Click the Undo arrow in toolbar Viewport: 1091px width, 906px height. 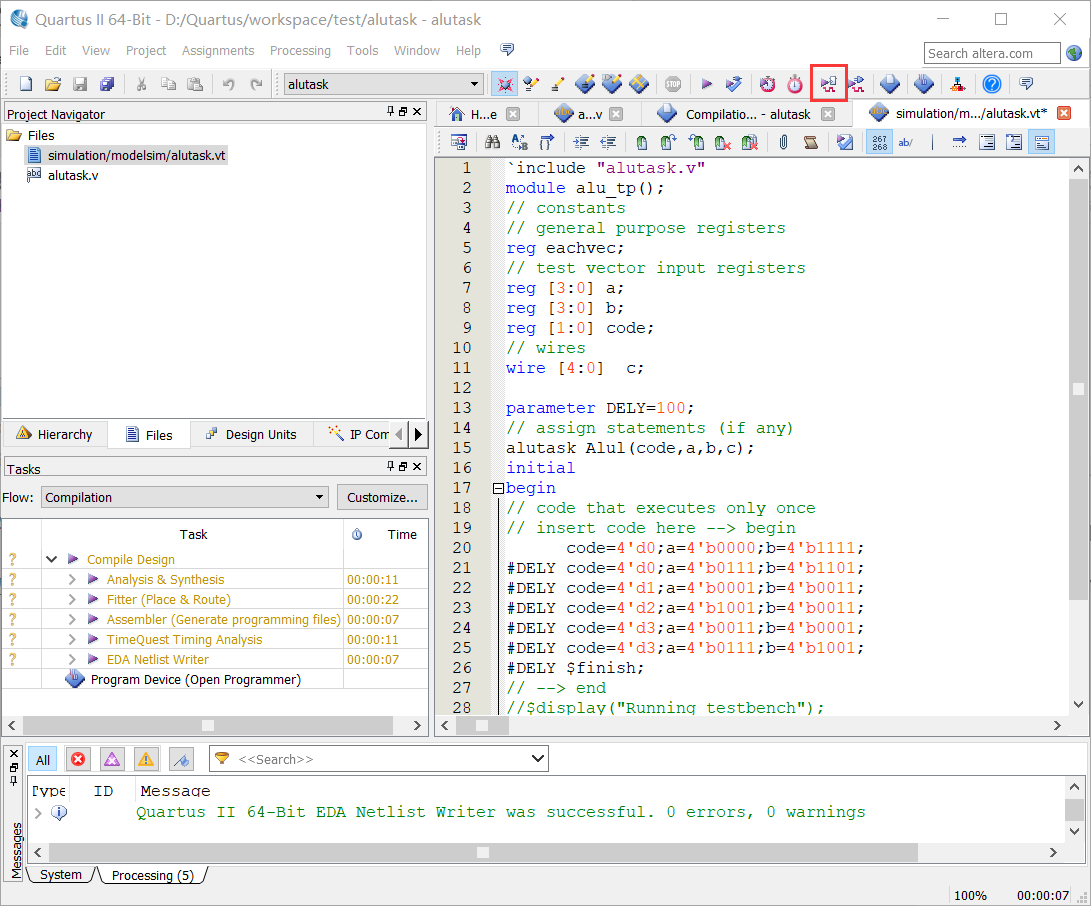pyautogui.click(x=228, y=84)
